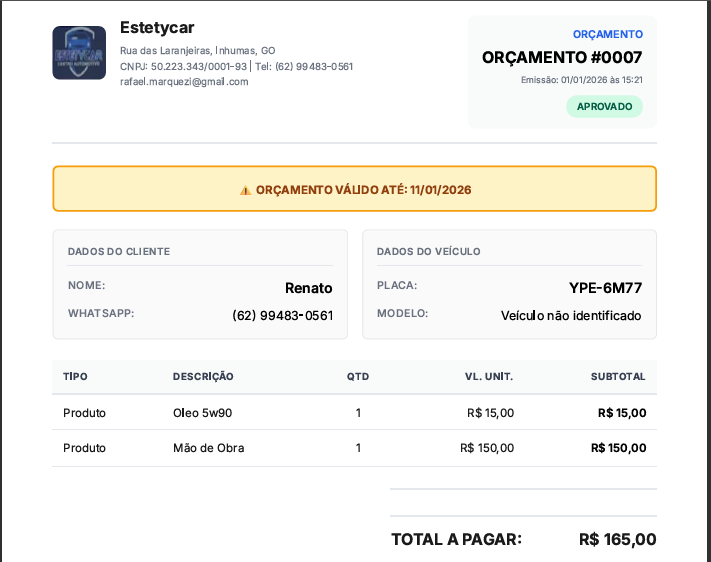
Task: Click the client WhatsApp number (62) 99483-0561
Action: click(282, 315)
